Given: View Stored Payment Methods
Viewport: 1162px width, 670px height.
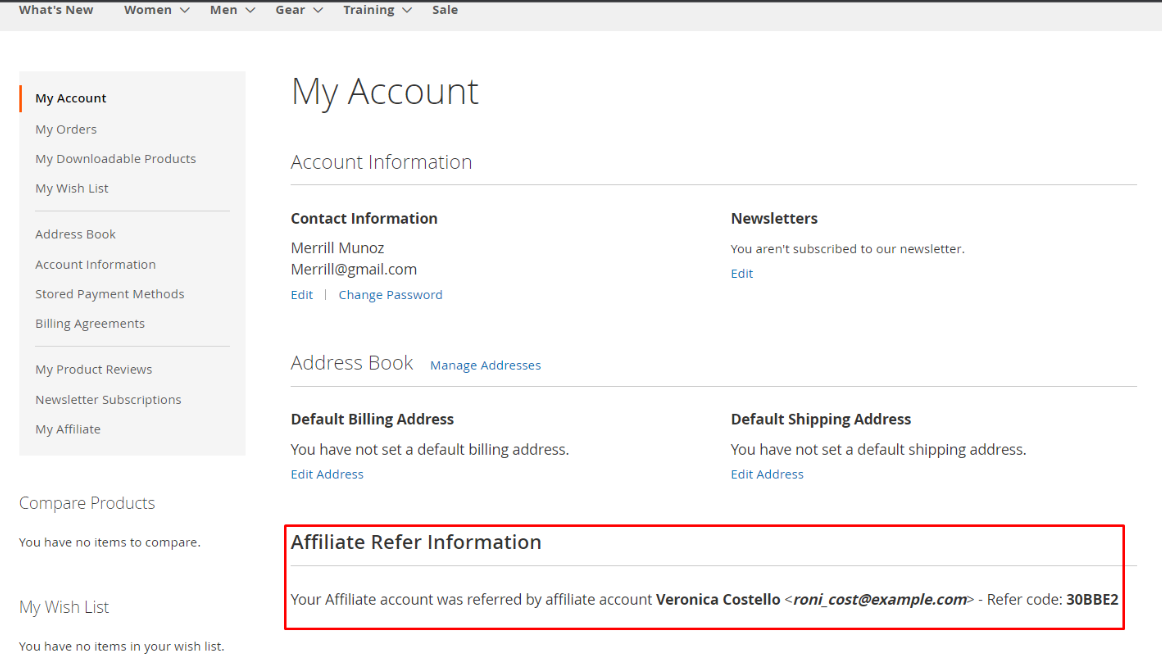Looking at the screenshot, I should click(109, 294).
